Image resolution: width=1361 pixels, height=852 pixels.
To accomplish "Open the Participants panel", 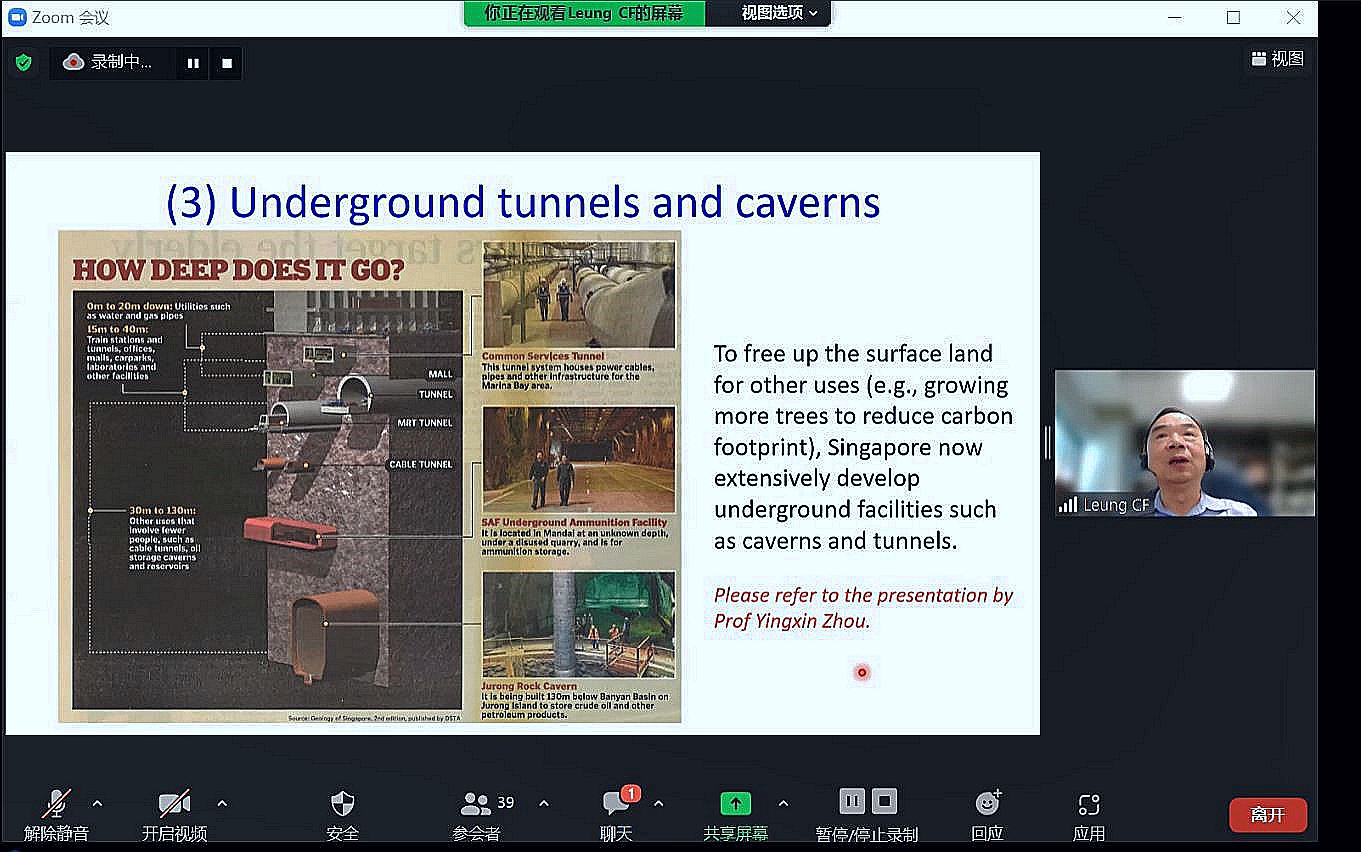I will (x=477, y=804).
